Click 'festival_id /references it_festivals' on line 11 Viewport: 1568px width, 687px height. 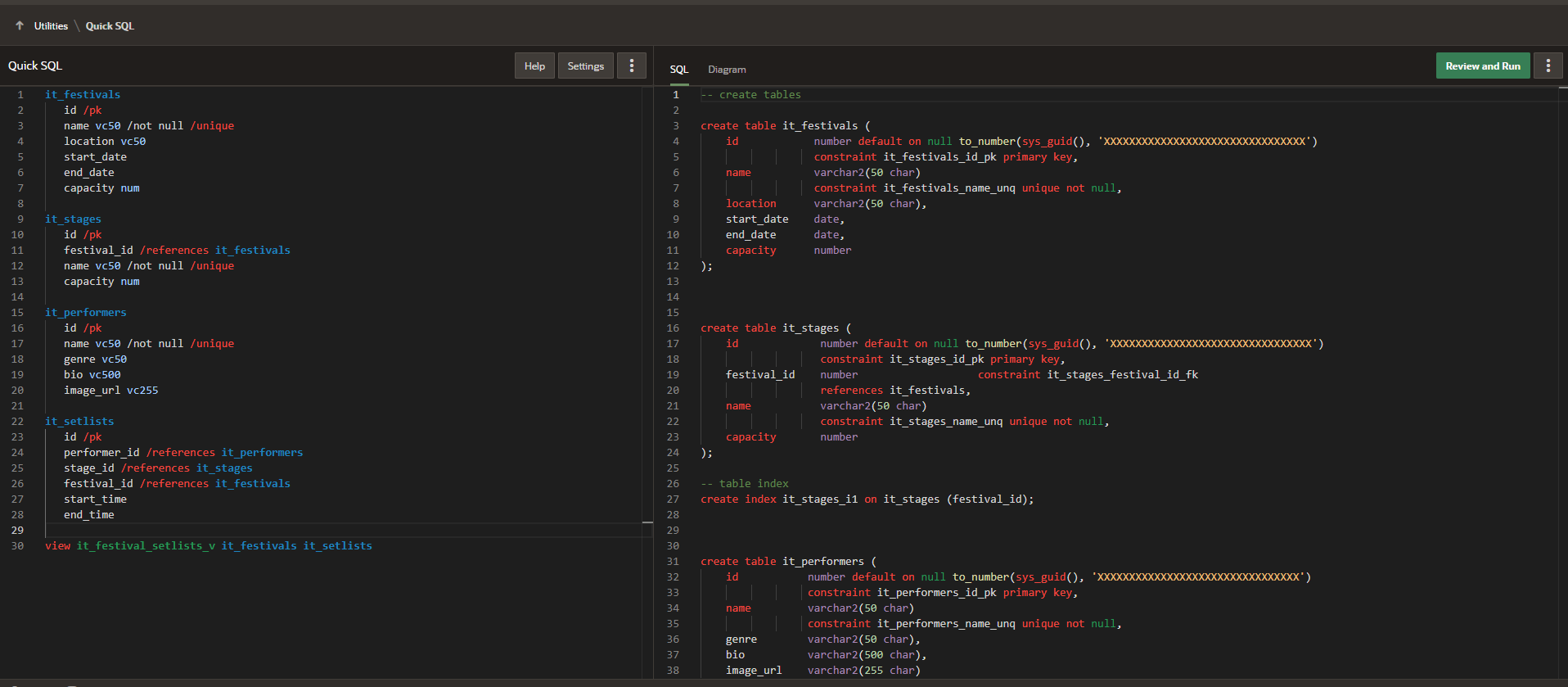coord(177,251)
